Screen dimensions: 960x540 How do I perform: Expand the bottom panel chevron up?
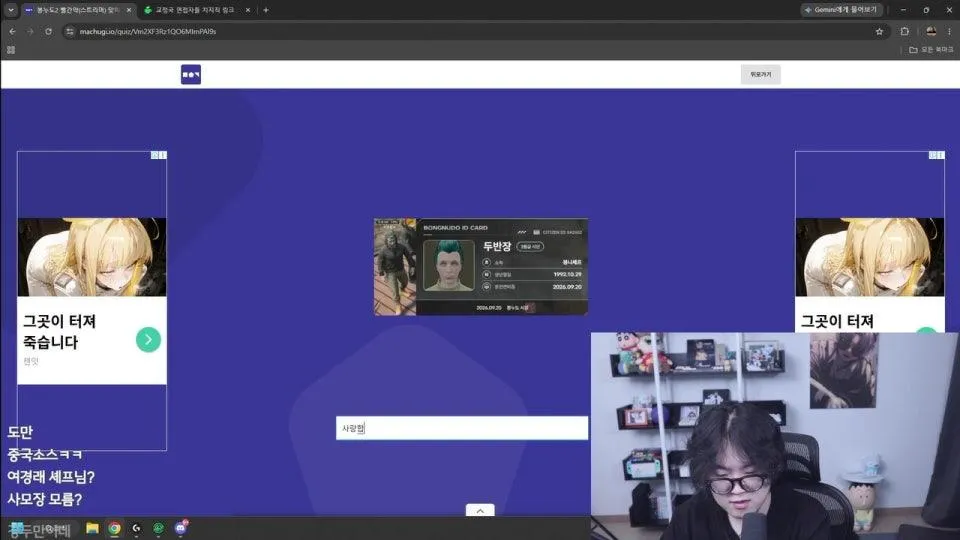480,510
